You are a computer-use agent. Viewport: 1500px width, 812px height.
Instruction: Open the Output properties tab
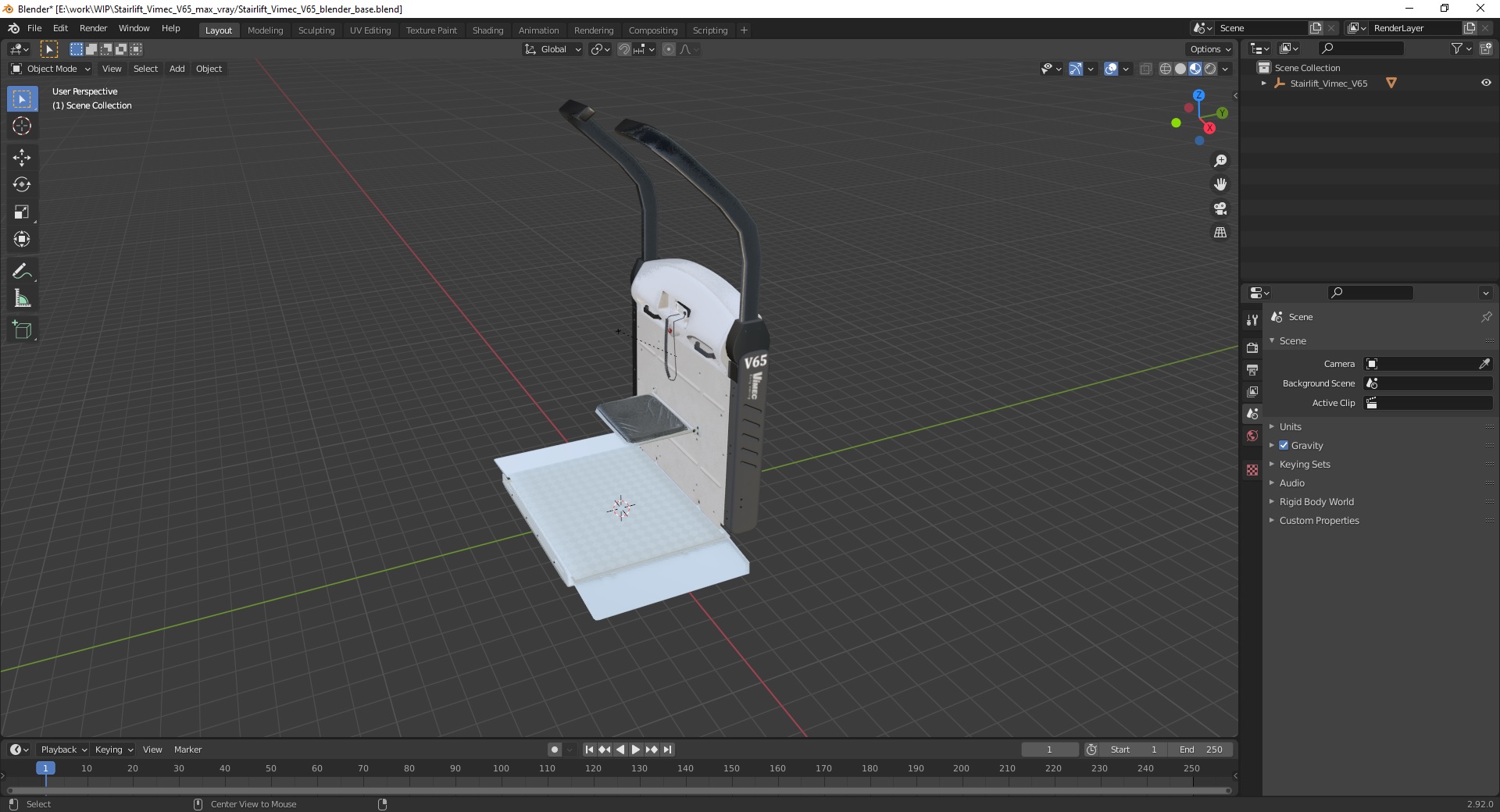pyautogui.click(x=1252, y=369)
